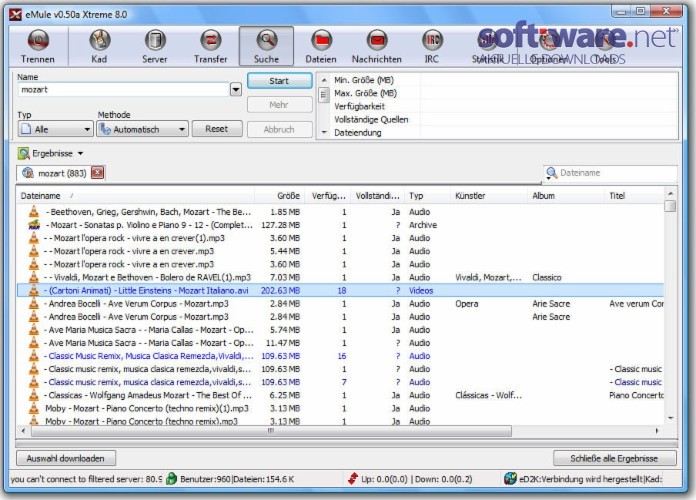Click the filter list scroll-up arrow above Min. Größe
696x500 pixels.
click(x=324, y=80)
